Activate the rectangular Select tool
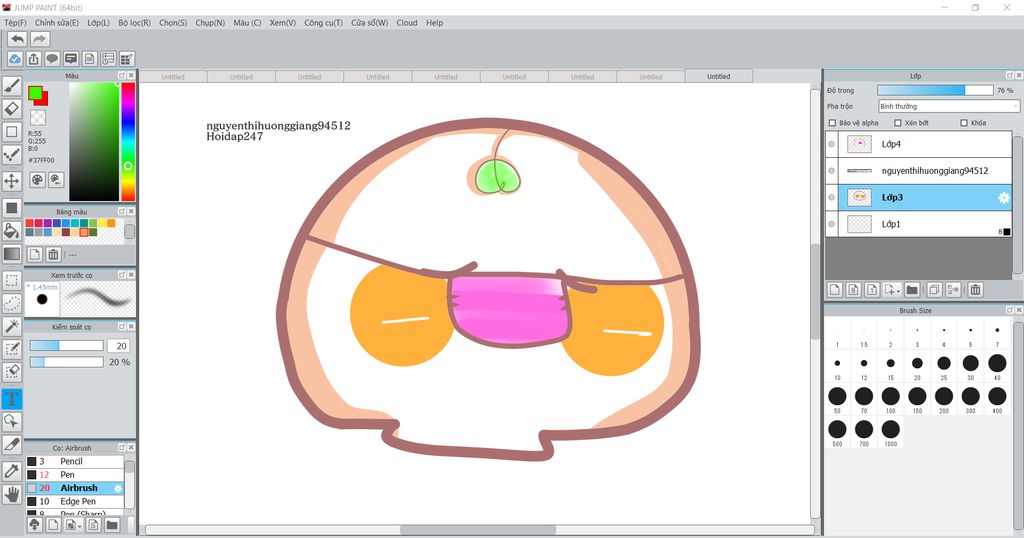This screenshot has width=1024, height=538. point(12,281)
